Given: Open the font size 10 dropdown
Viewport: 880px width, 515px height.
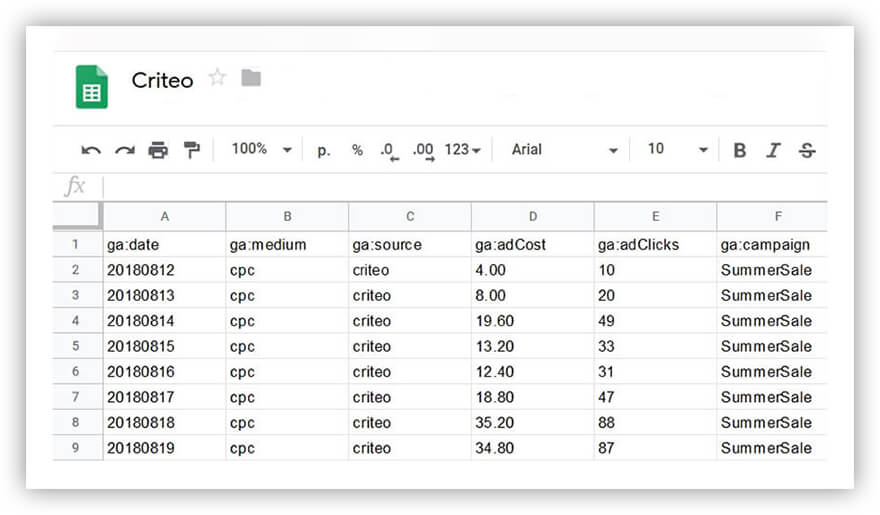Looking at the screenshot, I should point(677,149).
